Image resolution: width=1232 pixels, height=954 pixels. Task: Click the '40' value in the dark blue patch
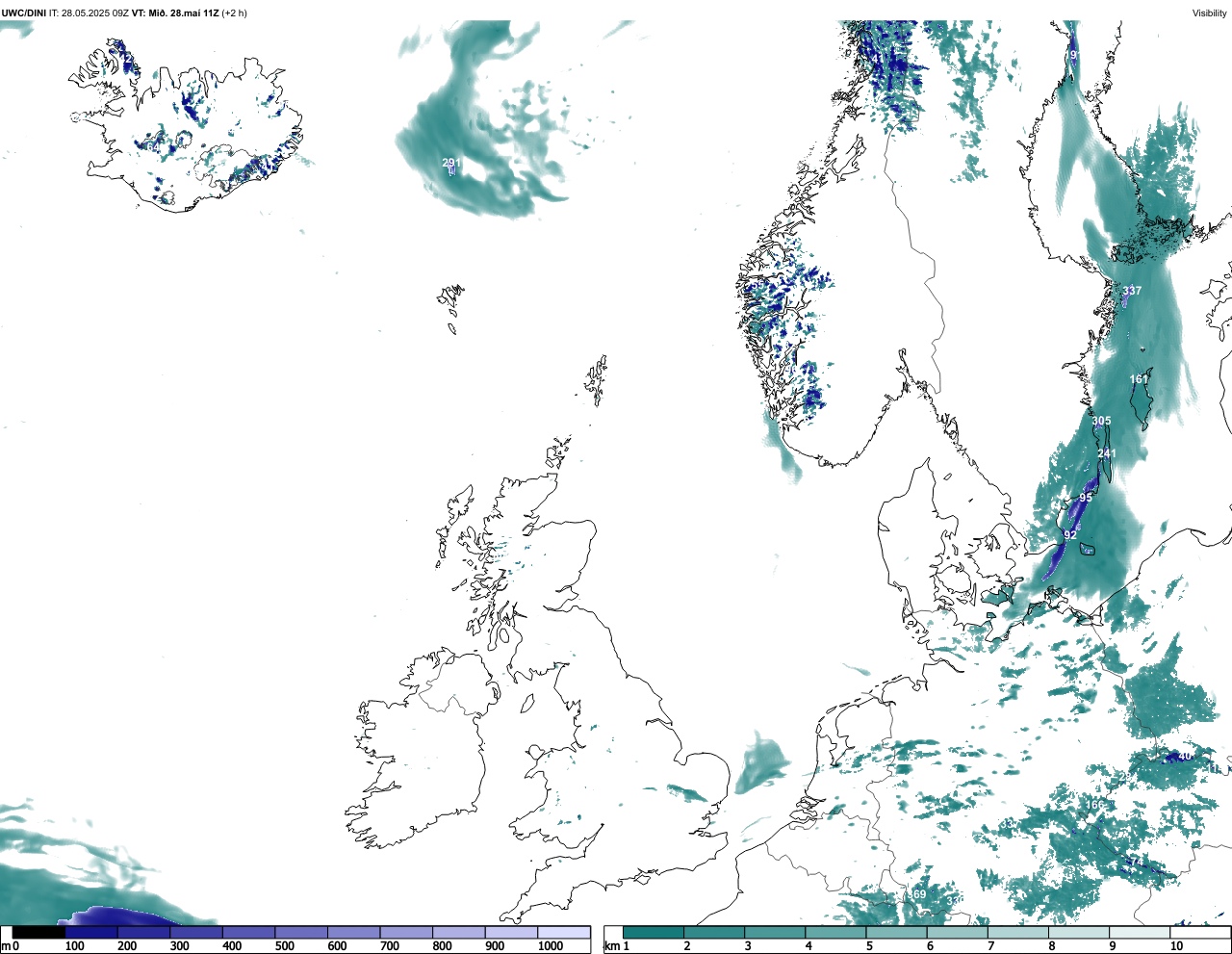[1185, 756]
